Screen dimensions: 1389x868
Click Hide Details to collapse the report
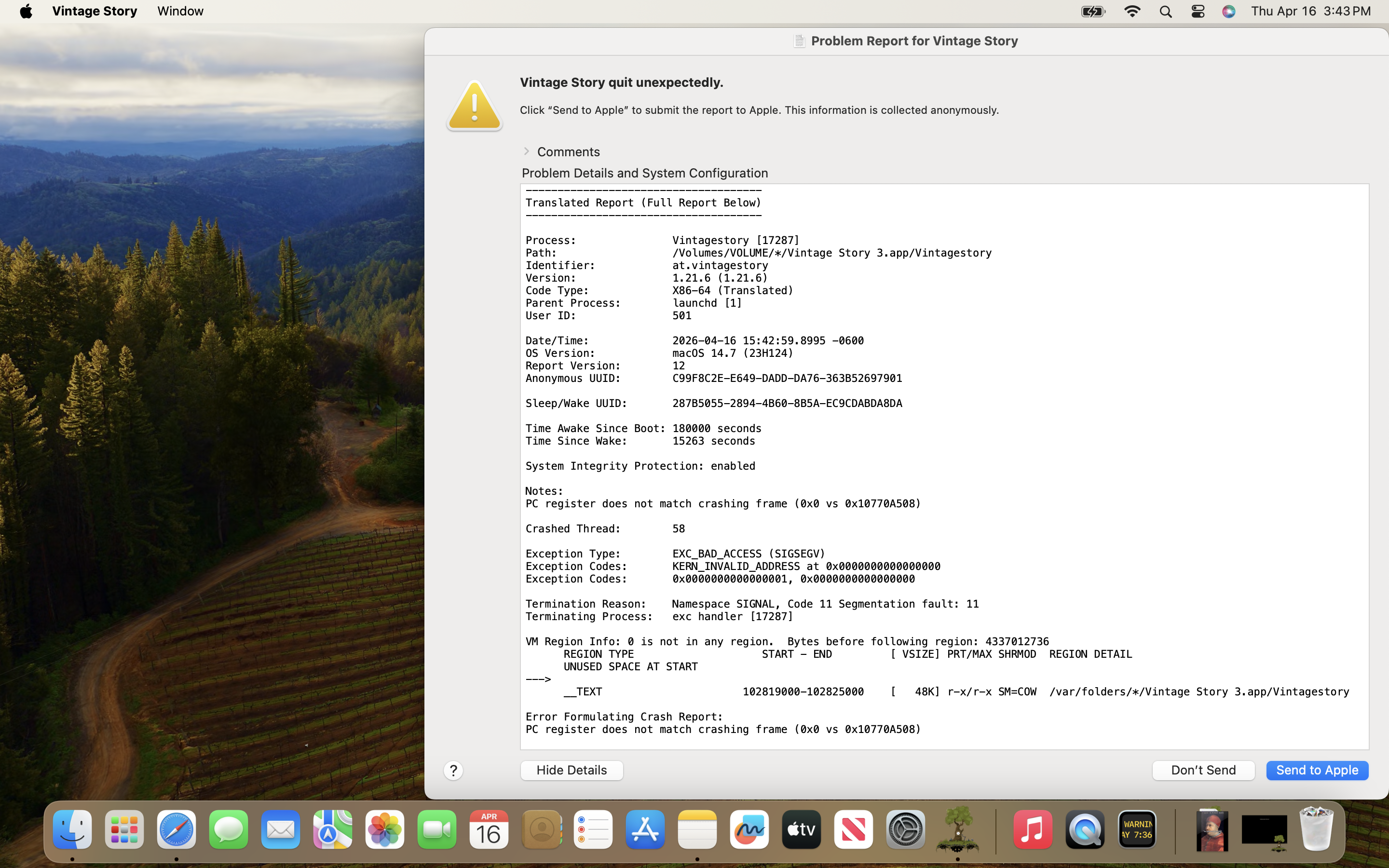571,770
